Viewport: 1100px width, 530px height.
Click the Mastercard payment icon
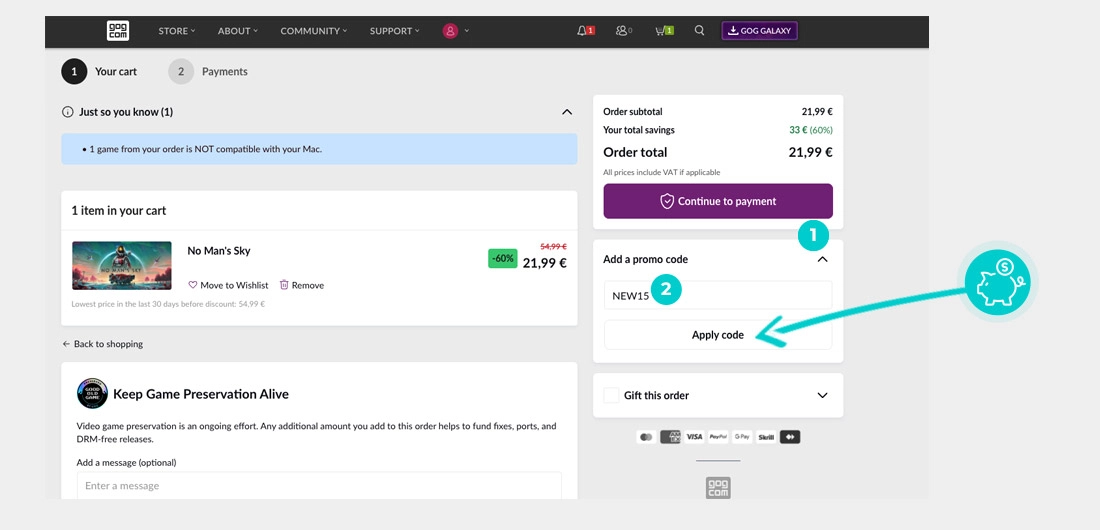pyautogui.click(x=646, y=437)
